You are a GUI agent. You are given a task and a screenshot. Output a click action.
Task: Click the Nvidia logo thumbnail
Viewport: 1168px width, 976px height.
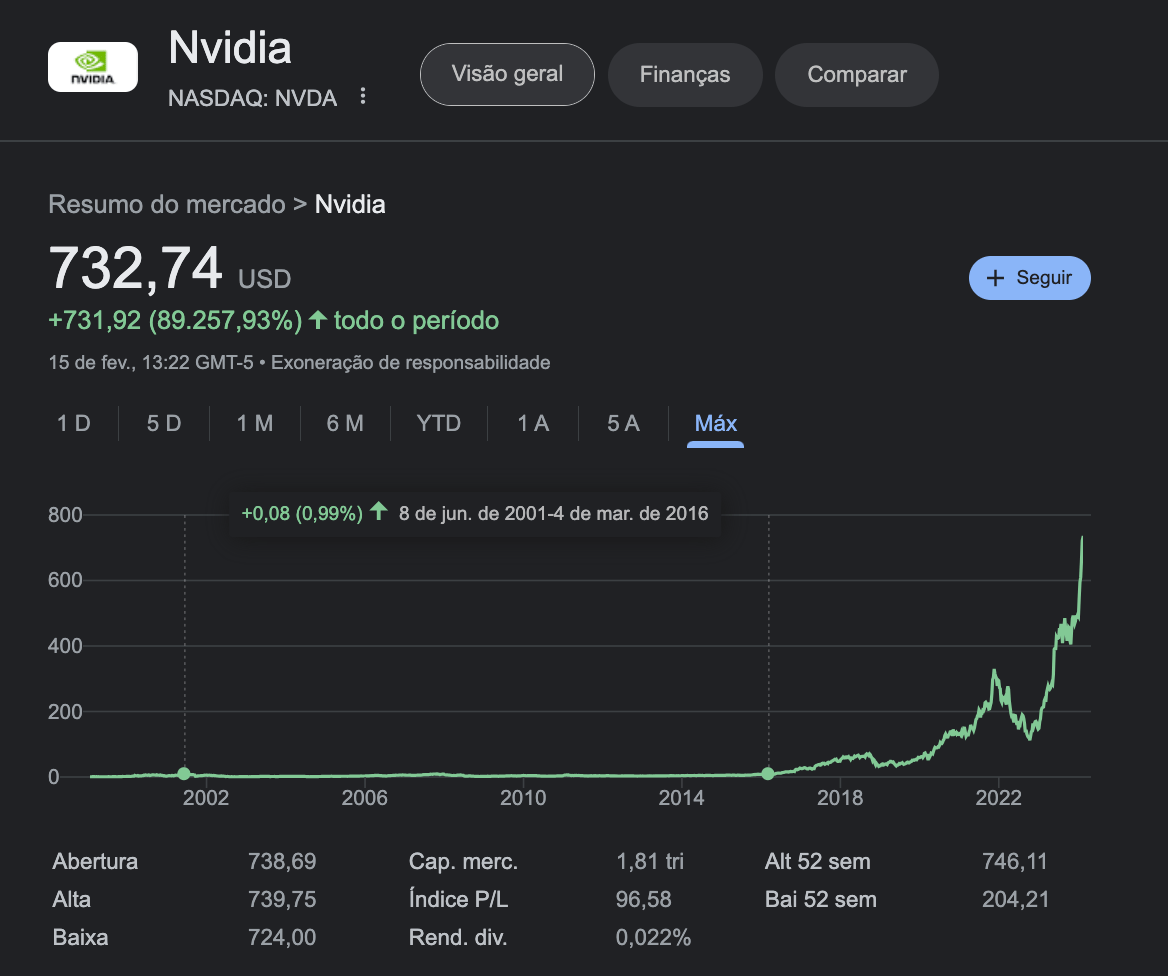pyautogui.click(x=92, y=67)
